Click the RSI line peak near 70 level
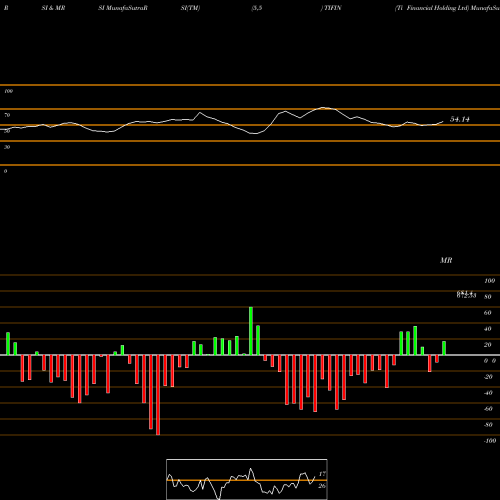This screenshot has width=500, height=500. click(x=323, y=108)
